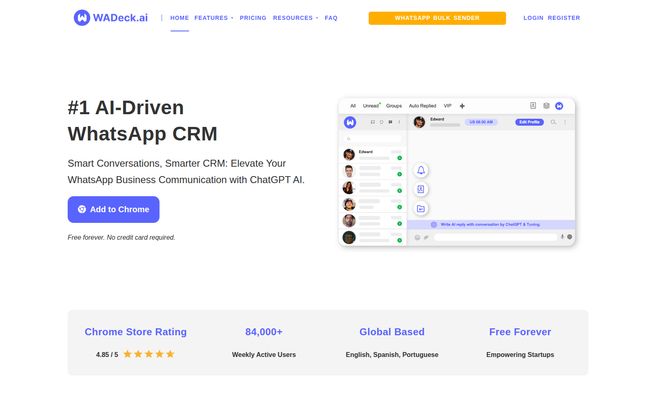Click the message input field

pos(495,237)
